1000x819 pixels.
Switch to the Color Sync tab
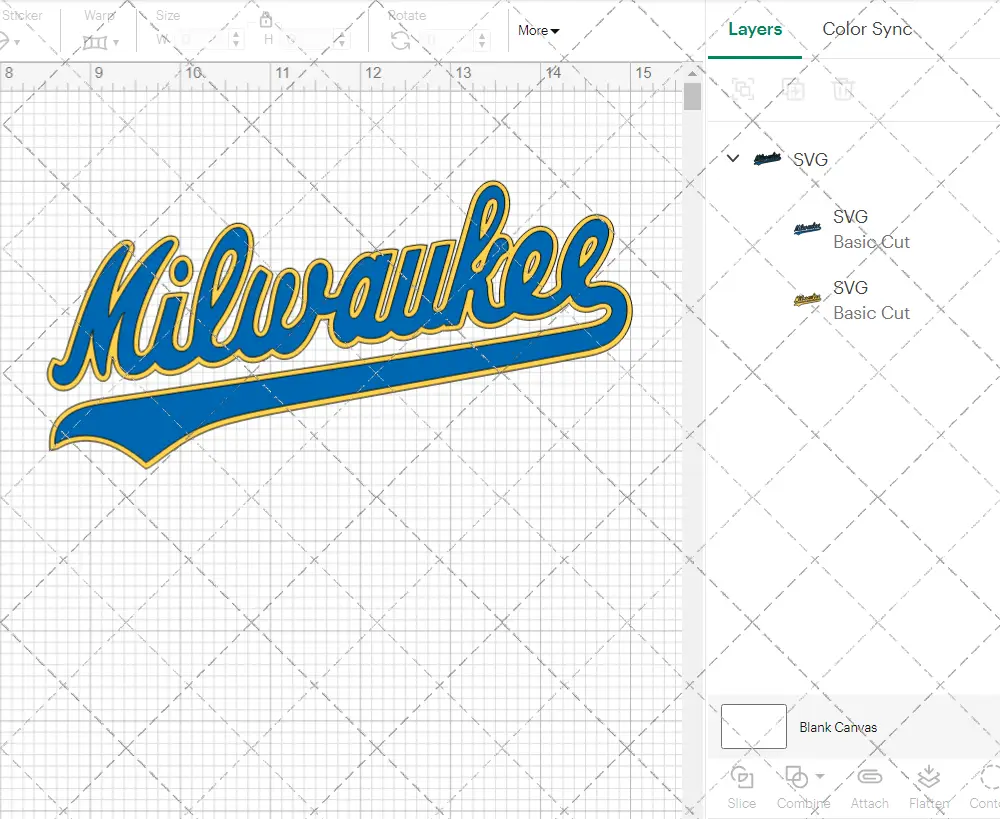867,29
